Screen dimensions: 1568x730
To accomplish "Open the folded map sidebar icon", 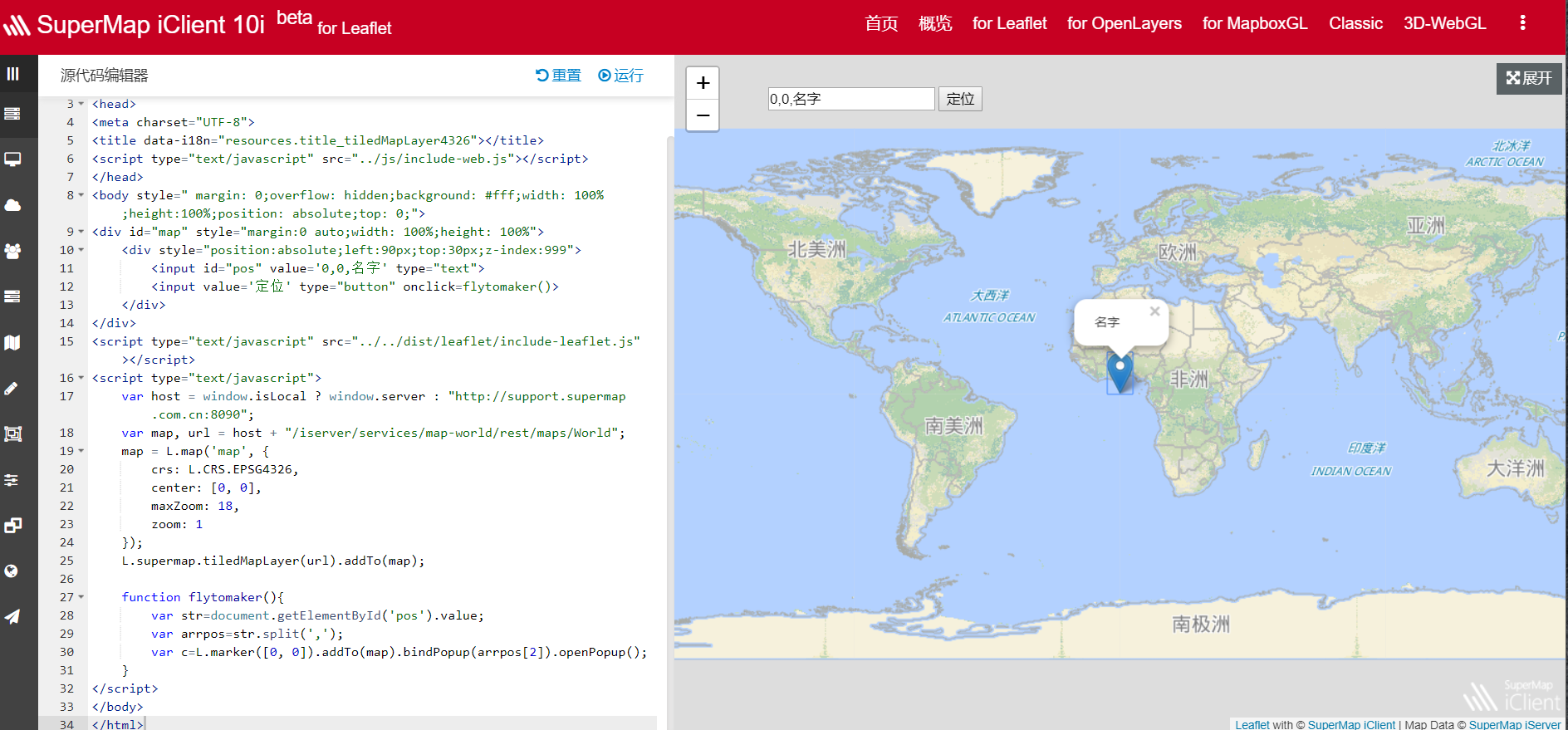I will [12, 342].
